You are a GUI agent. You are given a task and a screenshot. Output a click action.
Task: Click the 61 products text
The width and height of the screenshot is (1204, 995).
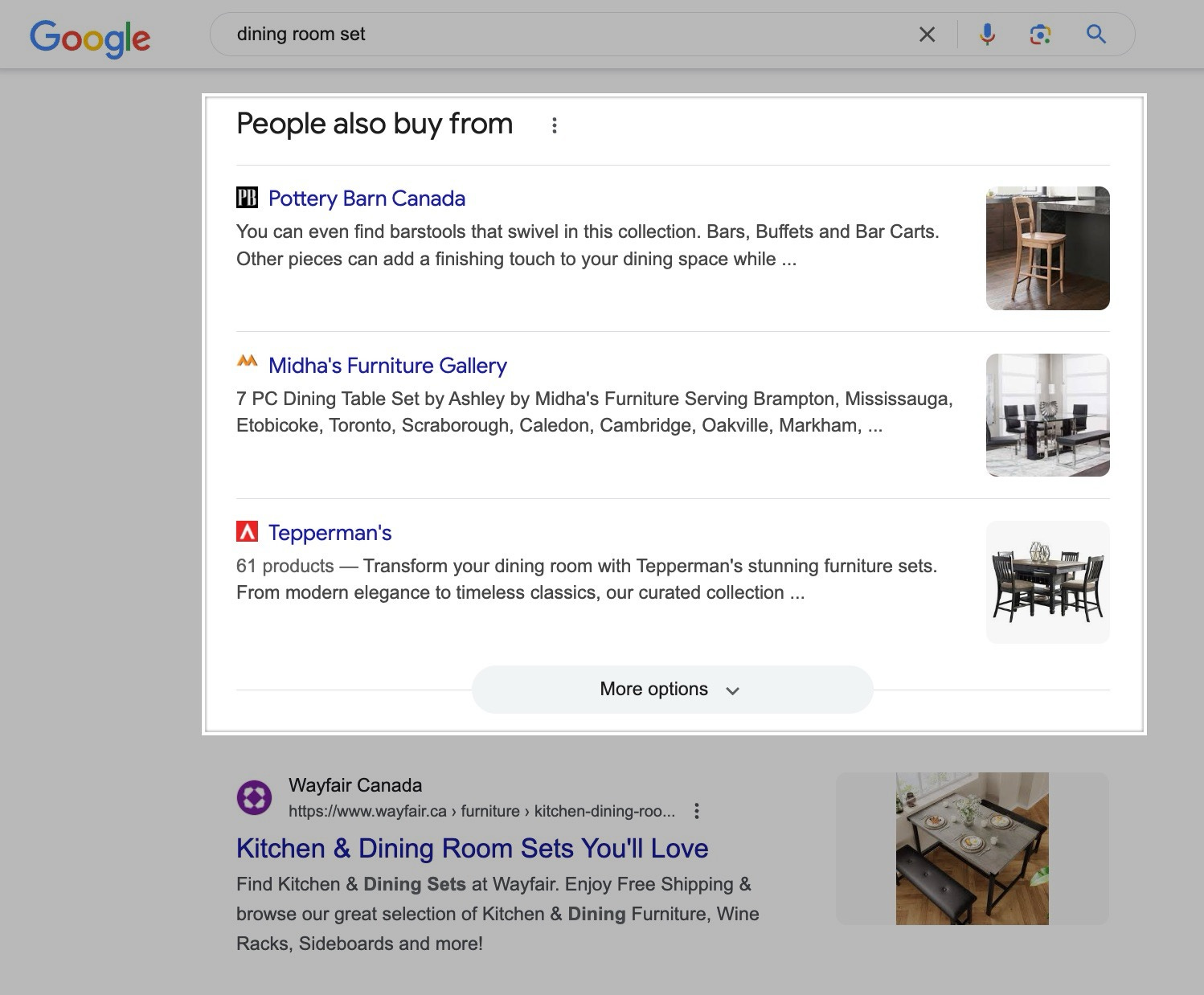[285, 566]
